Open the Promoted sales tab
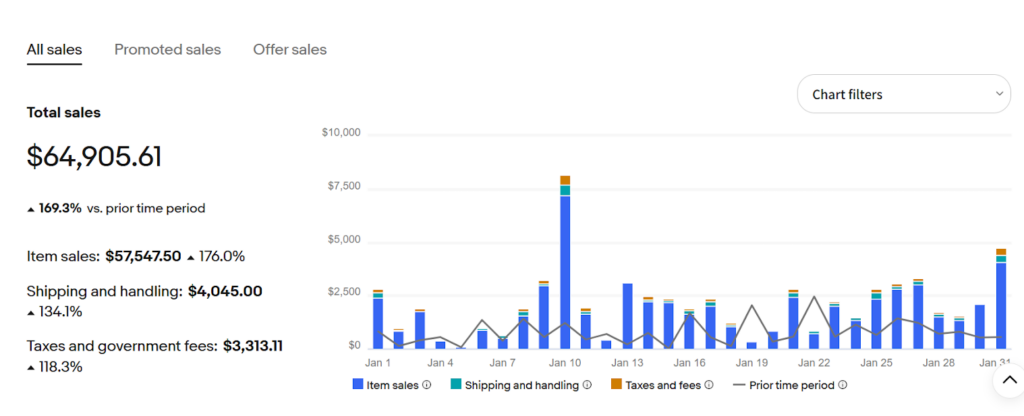Image resolution: width=1024 pixels, height=416 pixels. [x=167, y=49]
